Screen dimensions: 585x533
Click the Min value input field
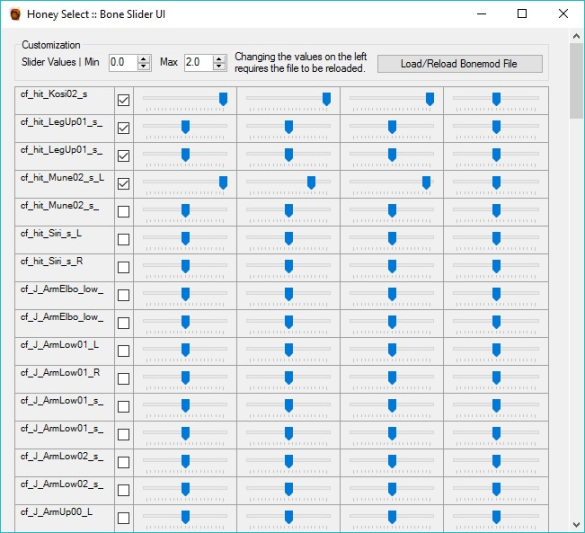(124, 62)
